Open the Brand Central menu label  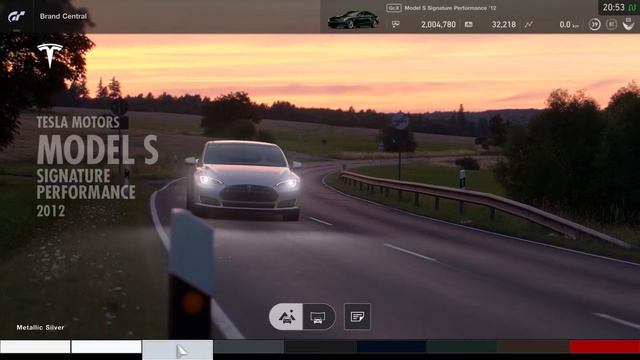point(63,16)
